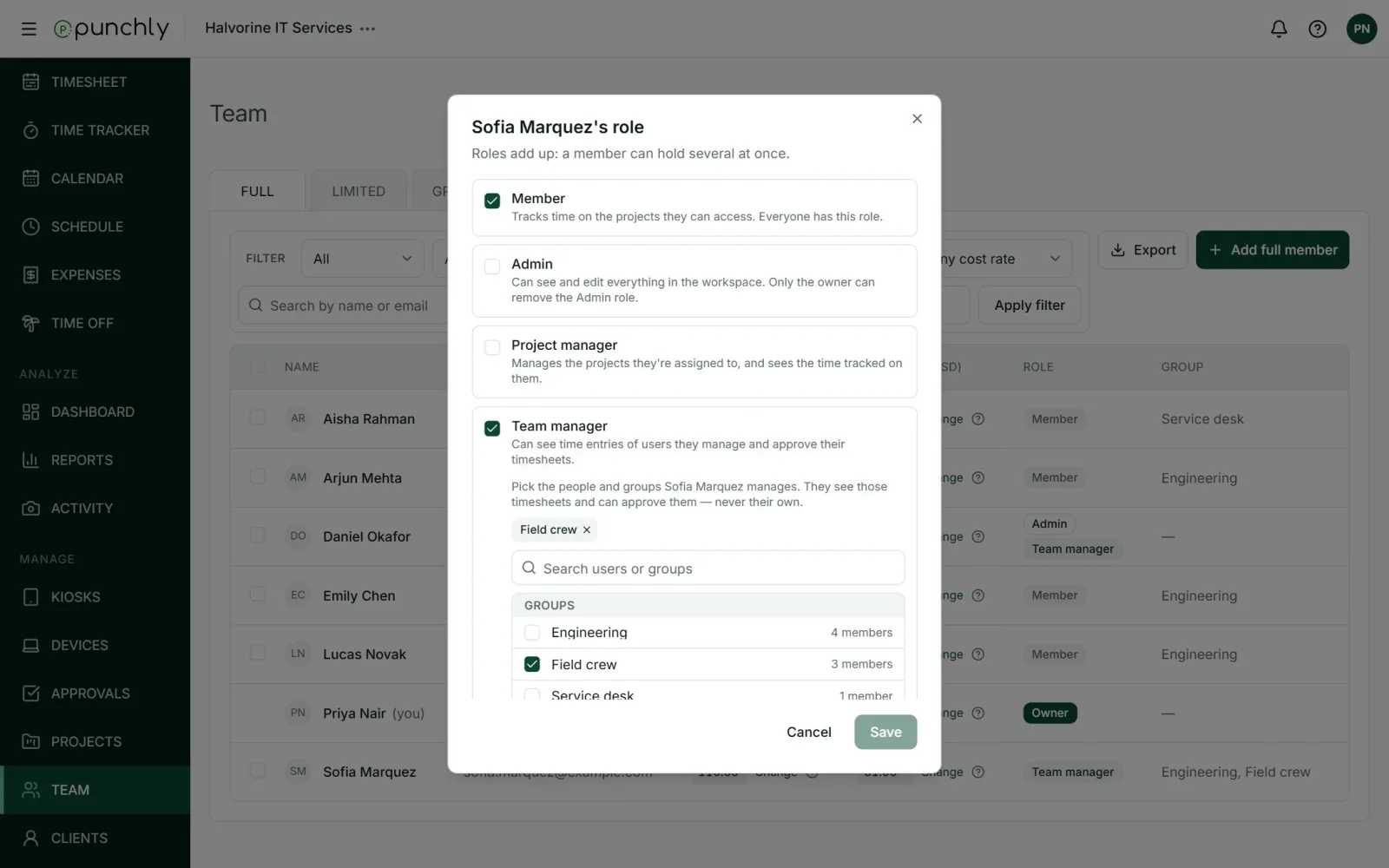Go to Timesheet in sidebar

coord(95,82)
